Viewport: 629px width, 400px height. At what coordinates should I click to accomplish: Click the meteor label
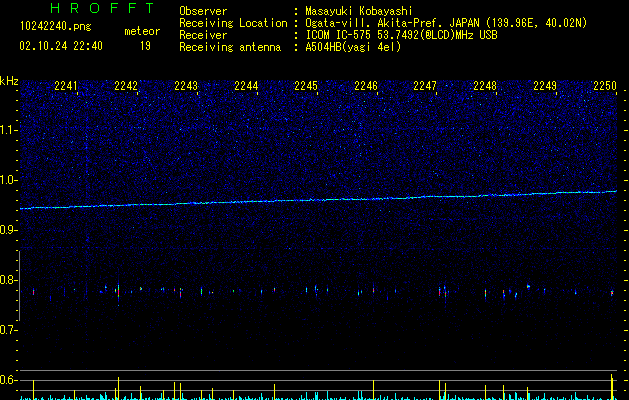(x=142, y=31)
